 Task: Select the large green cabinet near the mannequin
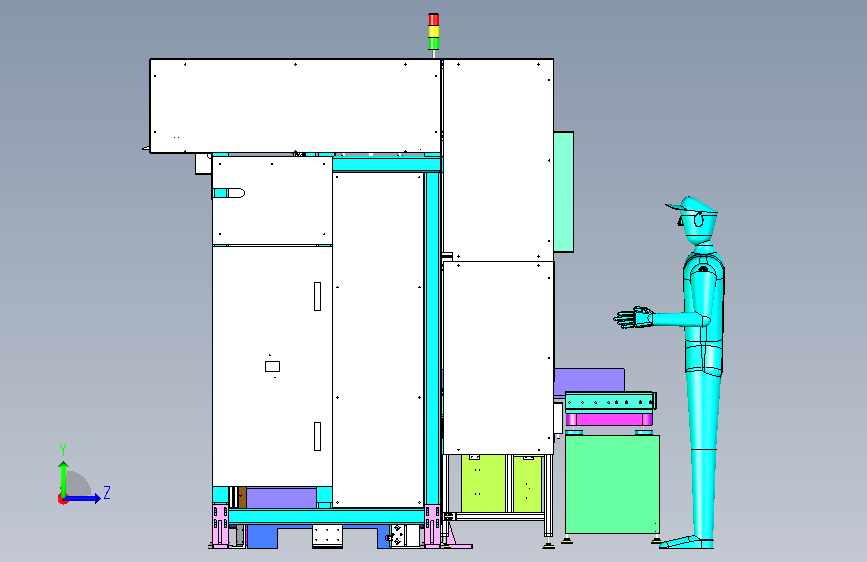(612, 485)
